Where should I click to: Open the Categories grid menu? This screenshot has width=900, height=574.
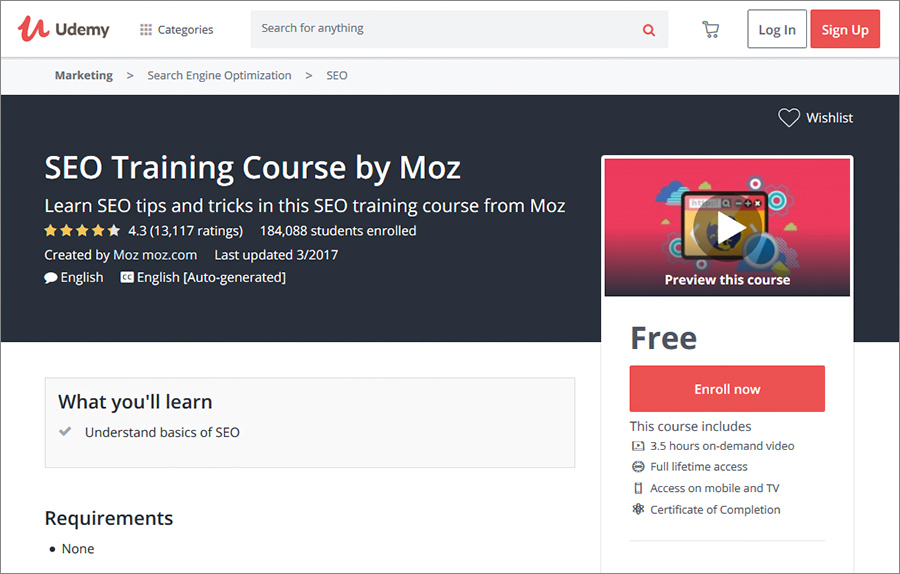(176, 29)
